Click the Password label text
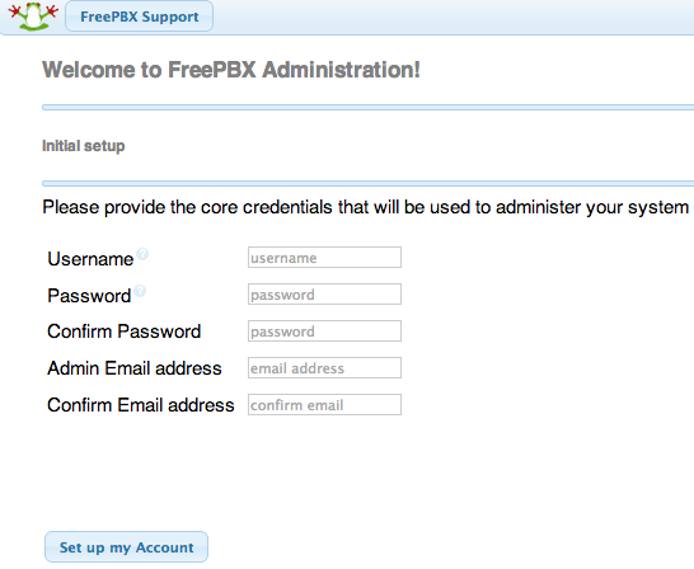 point(89,296)
